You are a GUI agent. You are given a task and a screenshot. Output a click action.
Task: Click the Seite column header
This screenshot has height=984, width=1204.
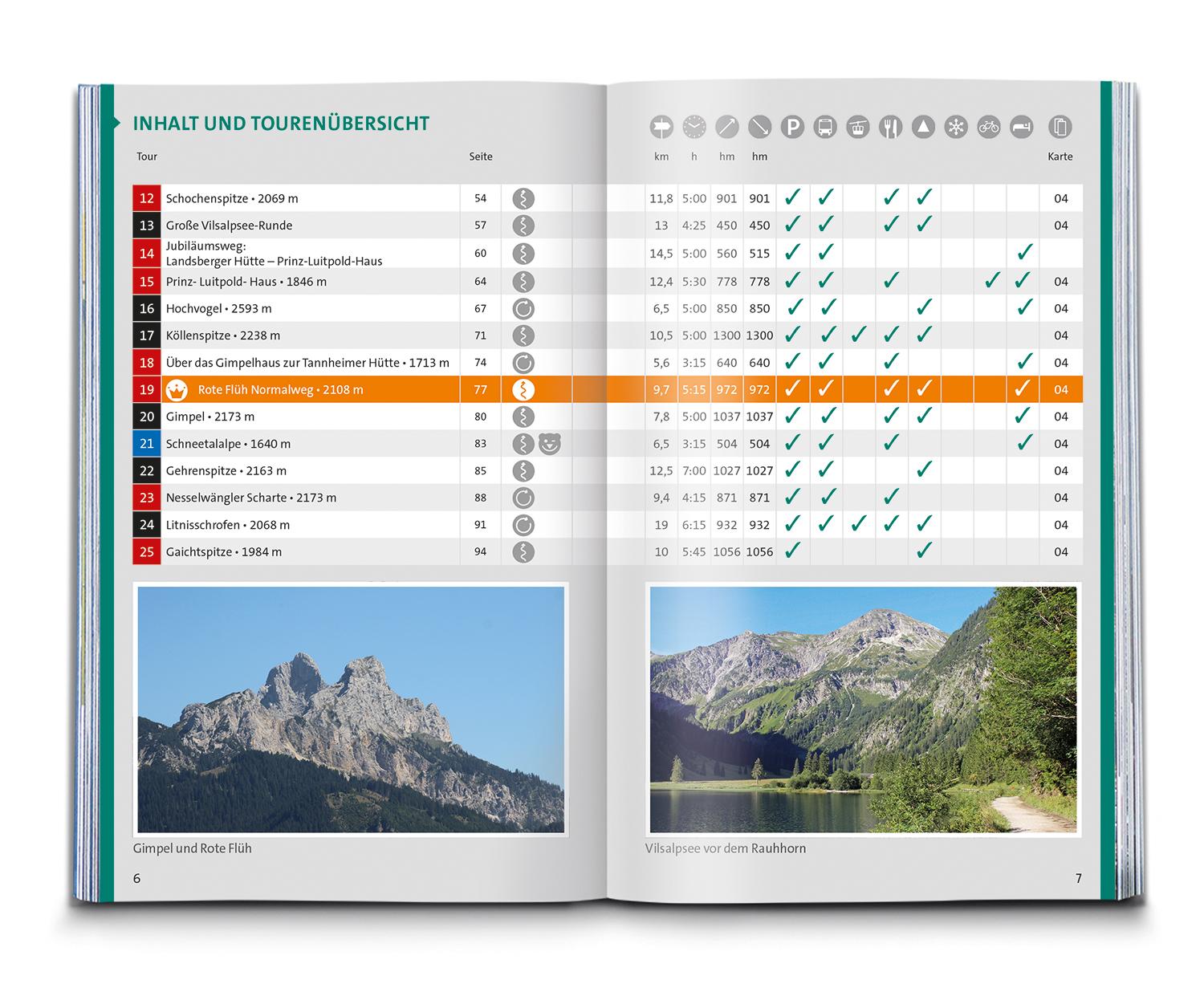pyautogui.click(x=481, y=157)
